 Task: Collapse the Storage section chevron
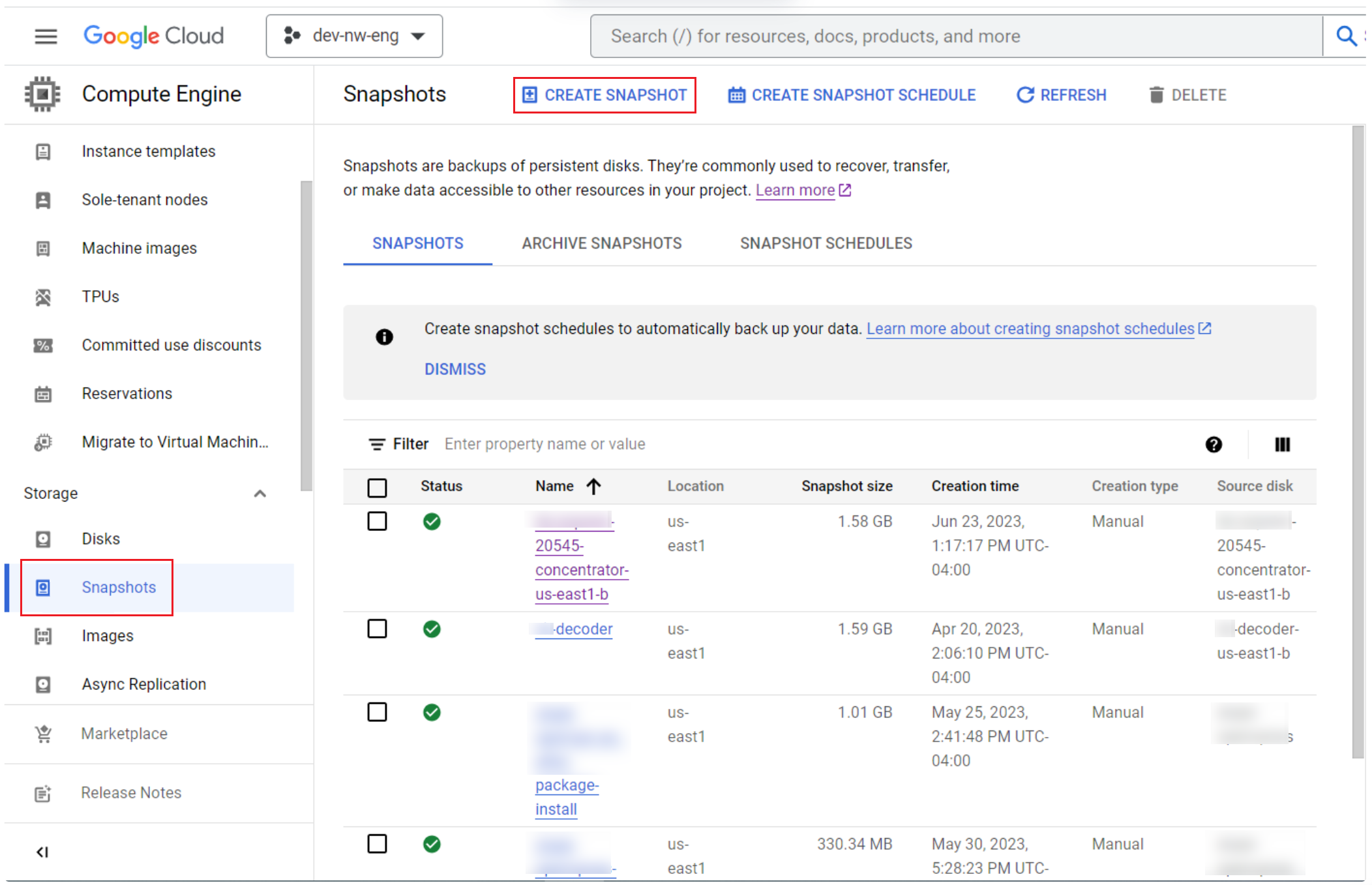(260, 494)
